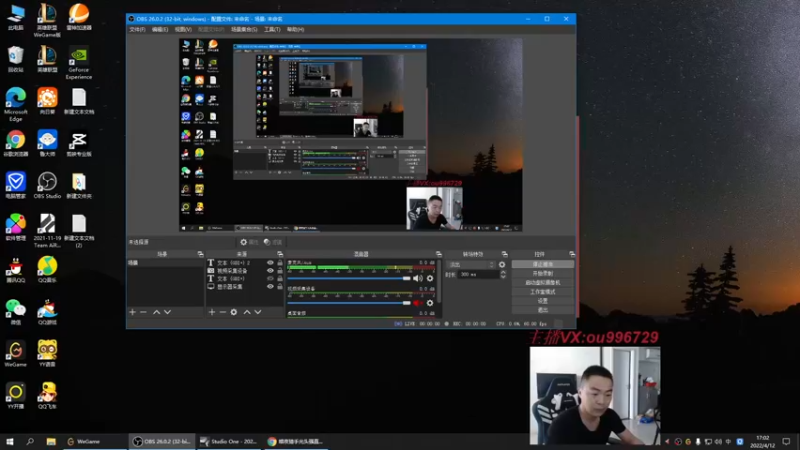The width and height of the screenshot is (800, 450).
Task: Click the gear button on the source toolbar
Action: (x=249, y=242)
